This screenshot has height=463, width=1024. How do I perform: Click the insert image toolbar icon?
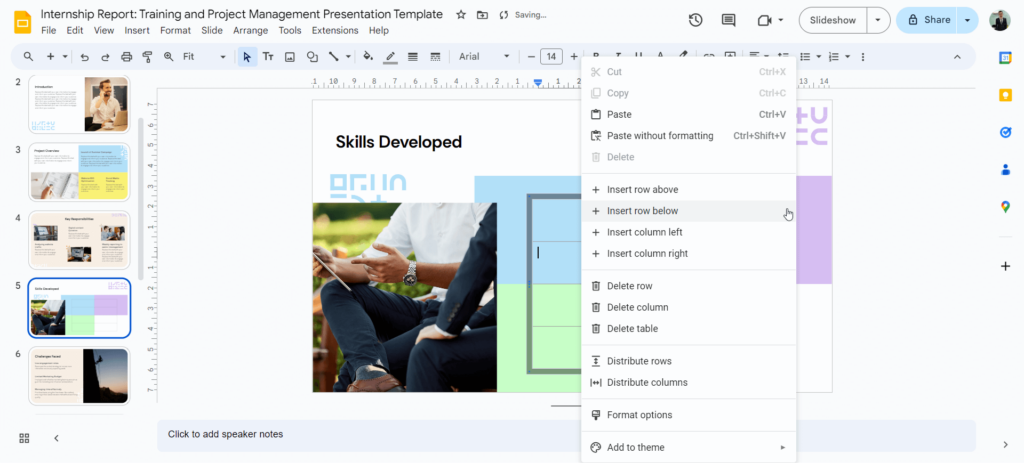coord(290,57)
